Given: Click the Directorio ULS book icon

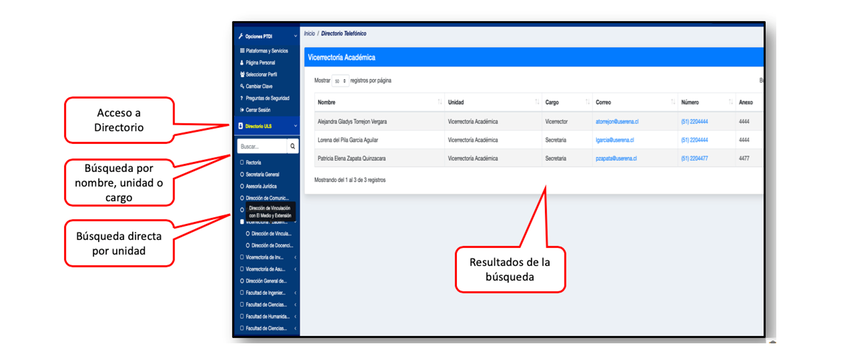Looking at the screenshot, I should coord(241,126).
